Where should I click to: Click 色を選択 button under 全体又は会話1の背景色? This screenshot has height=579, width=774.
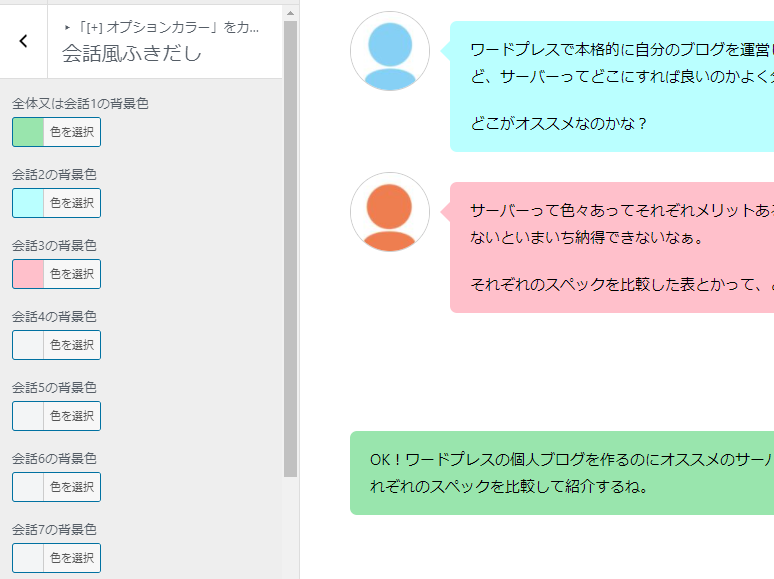pyautogui.click(x=72, y=132)
